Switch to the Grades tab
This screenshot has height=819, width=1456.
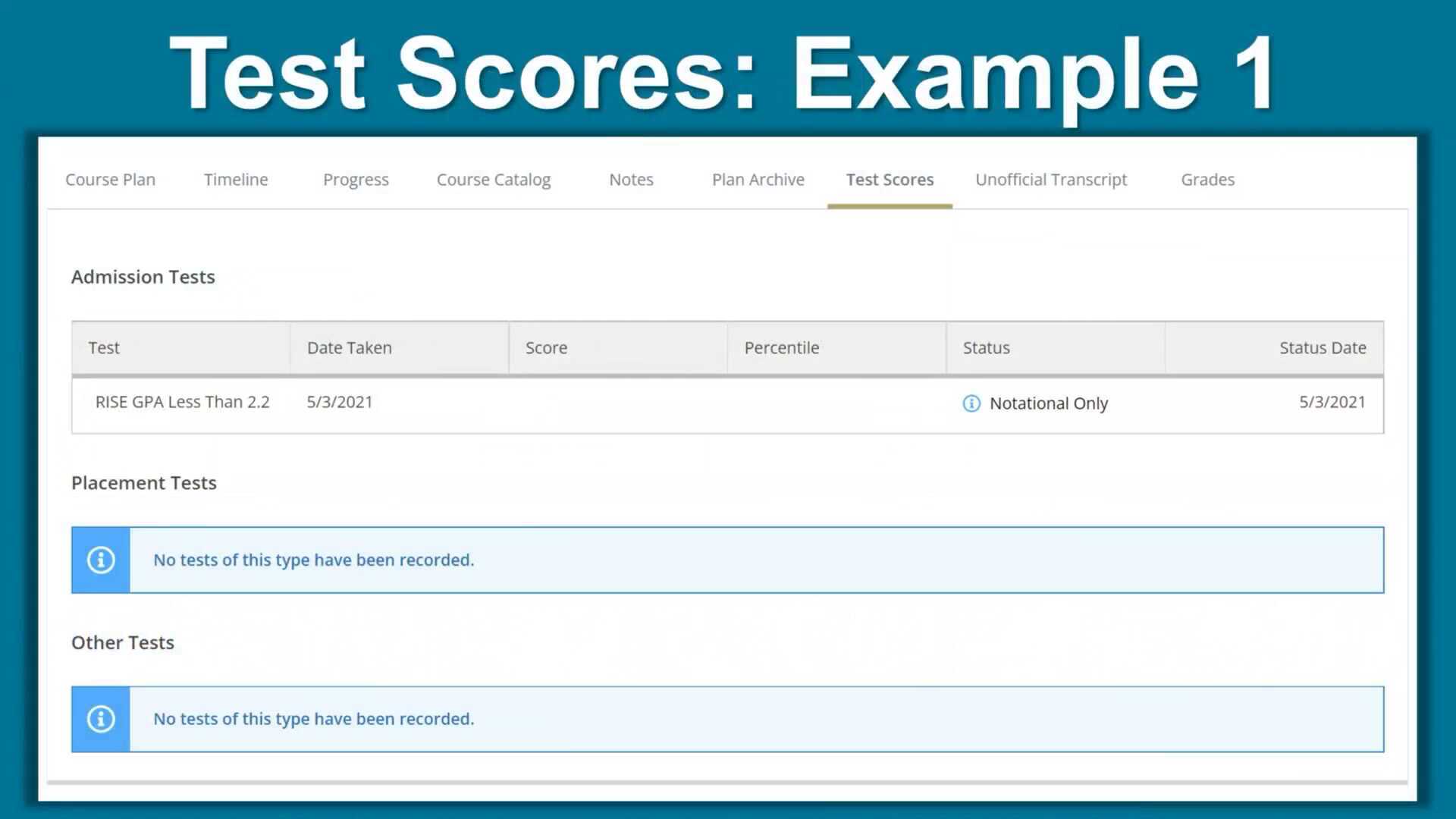point(1207,180)
